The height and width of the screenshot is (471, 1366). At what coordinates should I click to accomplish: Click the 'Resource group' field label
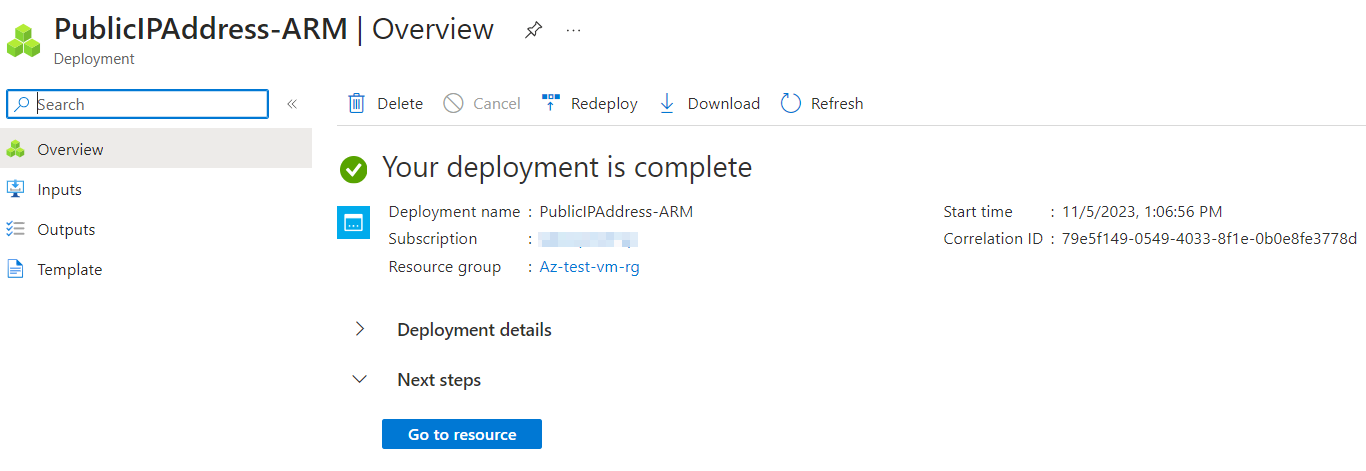pos(445,267)
